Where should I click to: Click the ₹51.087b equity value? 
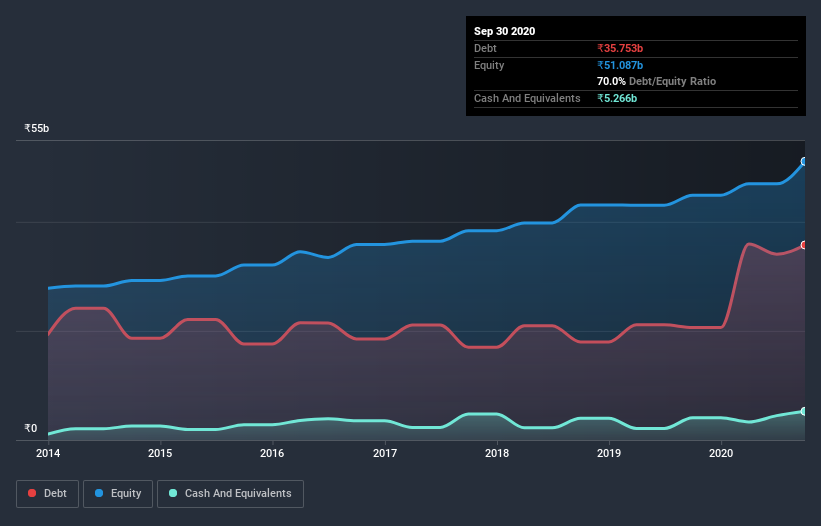620,65
